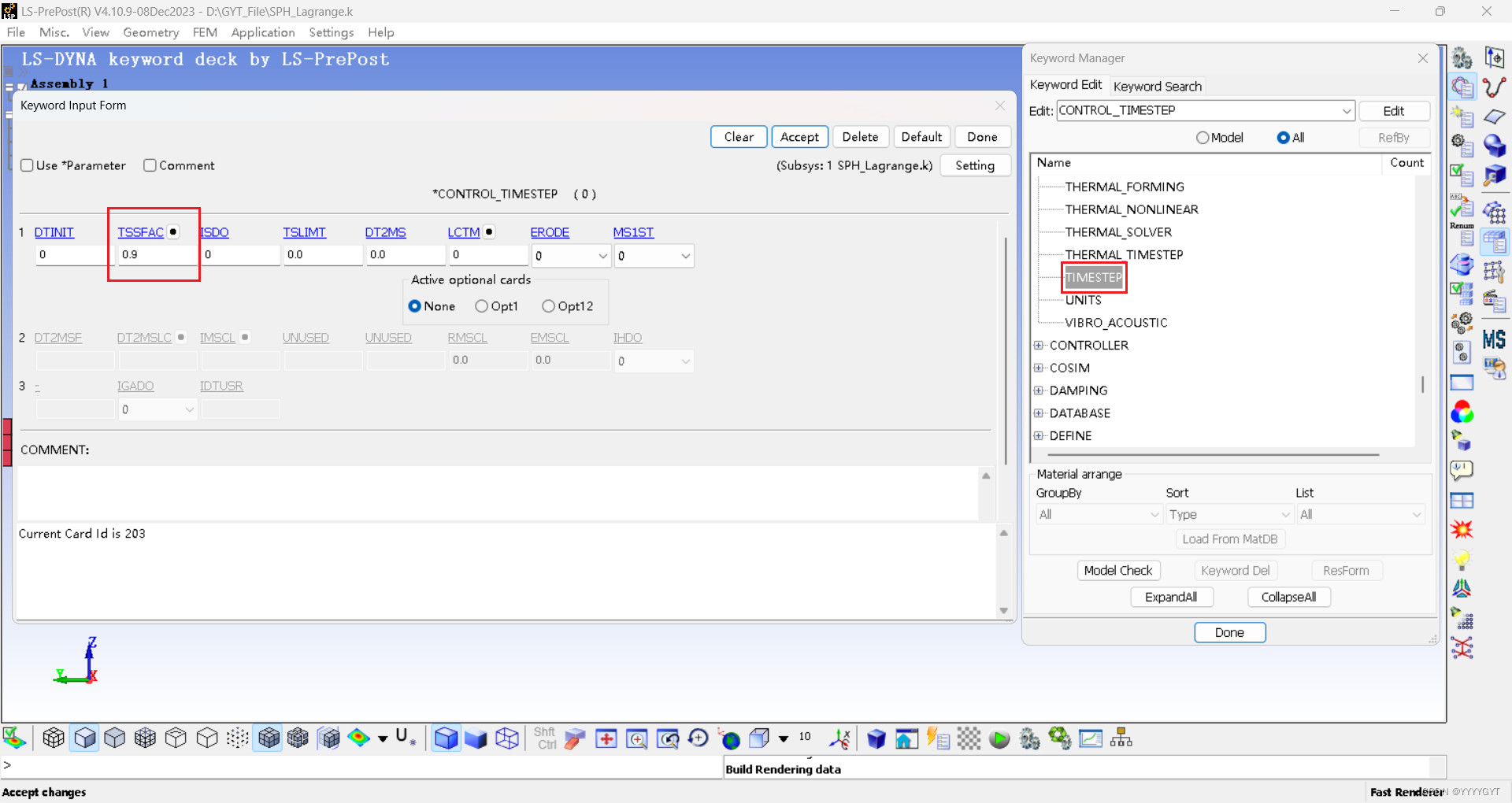
Task: Click the Clear button
Action: (739, 137)
